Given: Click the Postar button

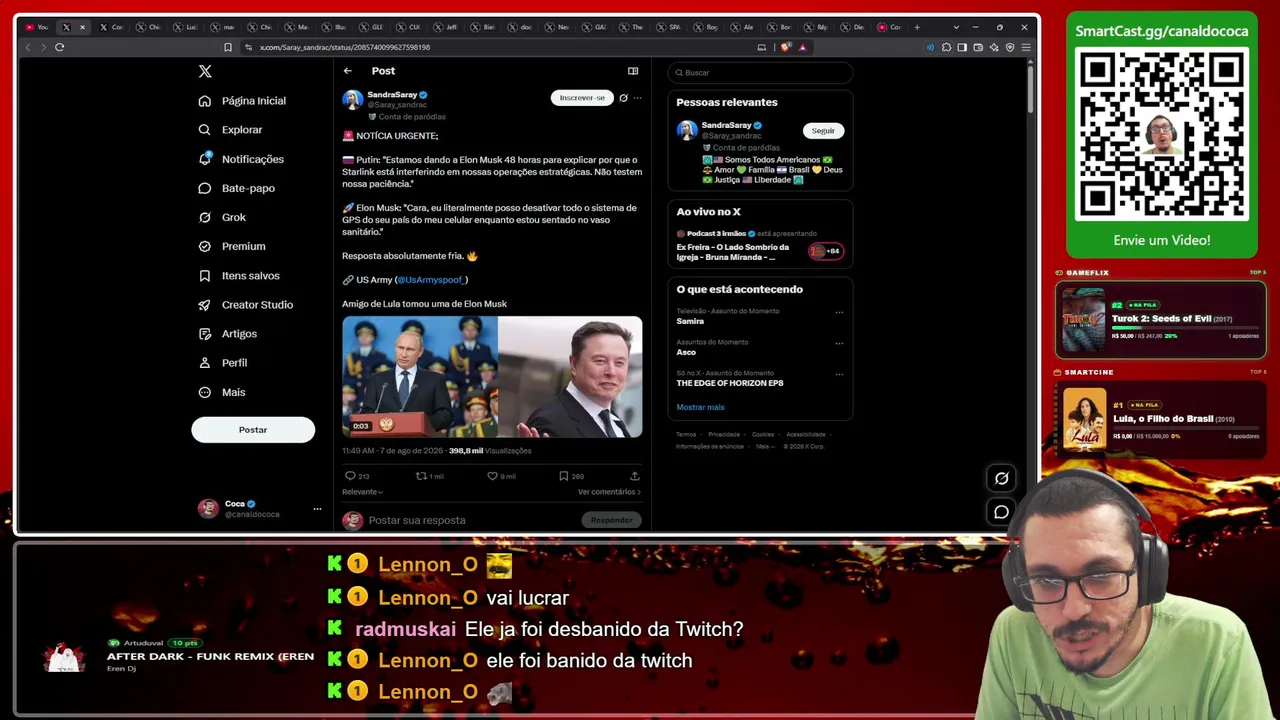Looking at the screenshot, I should (253, 430).
